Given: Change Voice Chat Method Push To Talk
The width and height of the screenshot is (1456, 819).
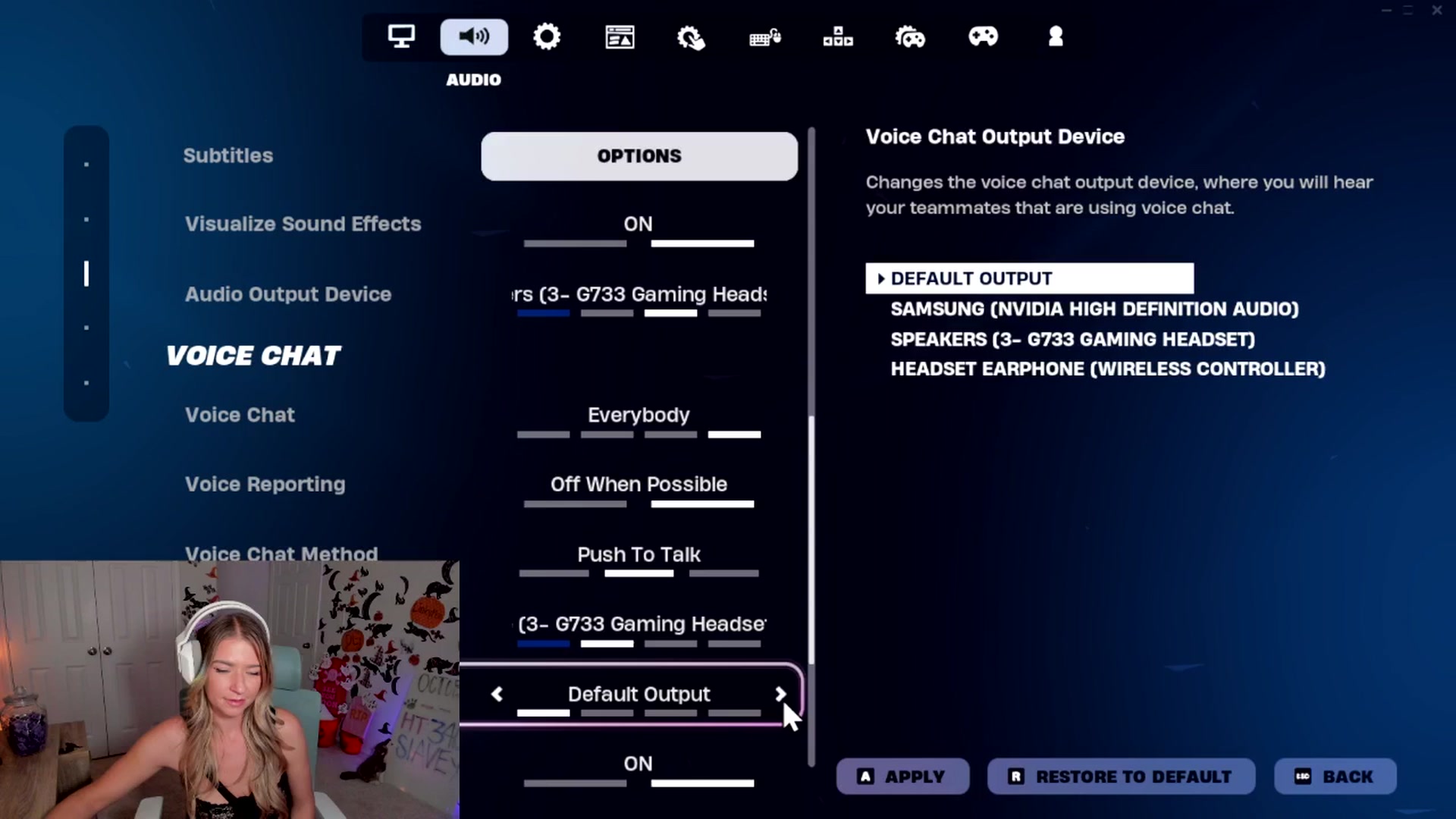Looking at the screenshot, I should pos(639,561).
